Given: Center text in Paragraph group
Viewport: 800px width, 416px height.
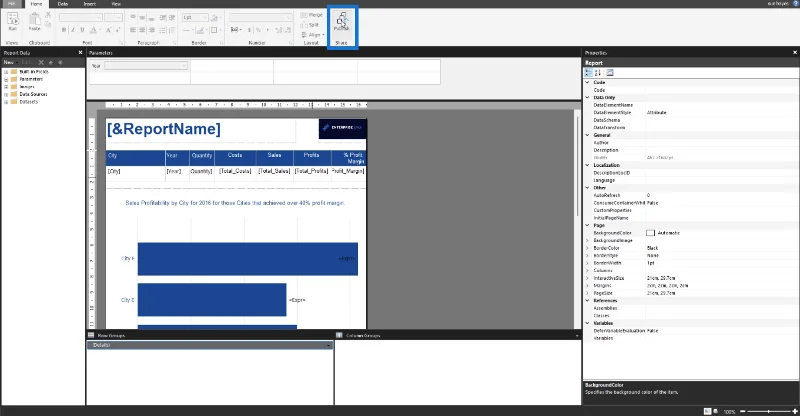Looking at the screenshot, I should point(142,30).
